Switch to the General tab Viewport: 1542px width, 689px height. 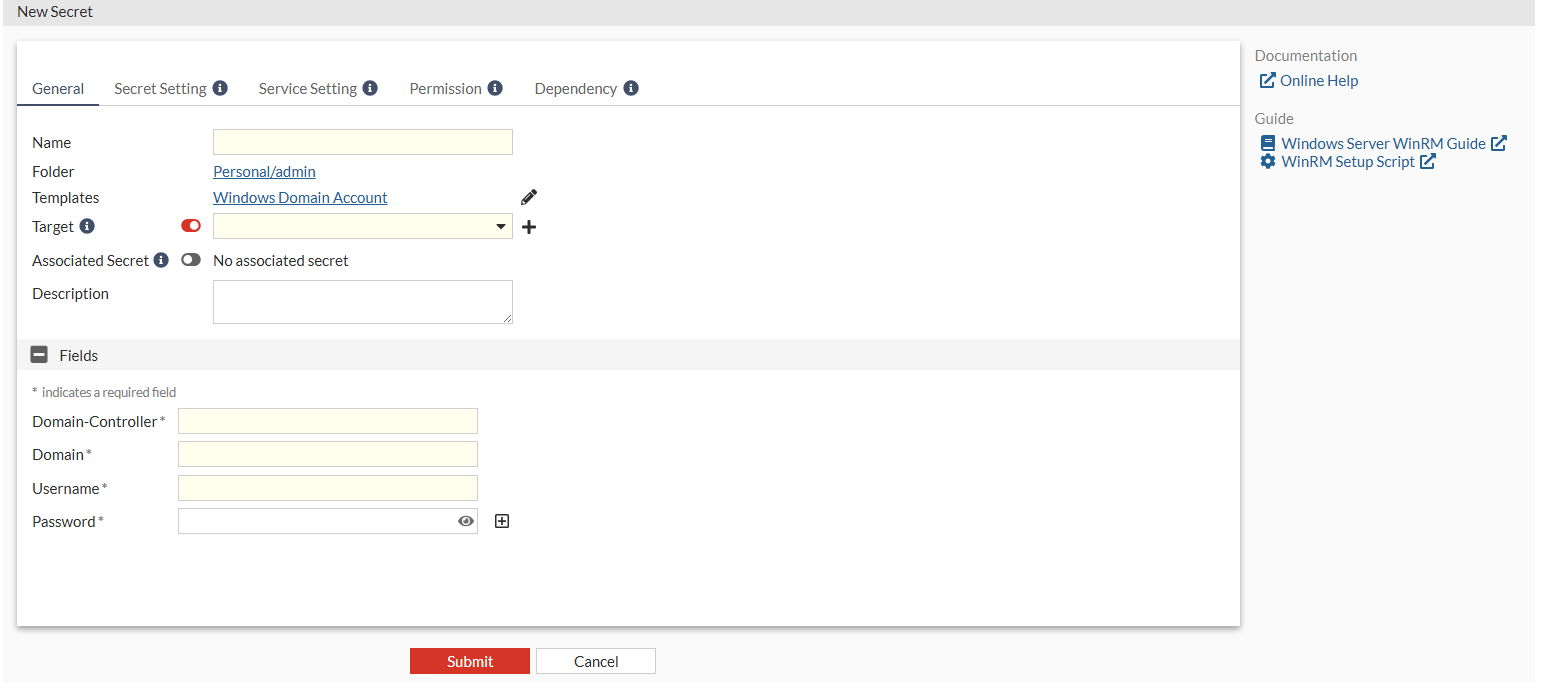[58, 89]
